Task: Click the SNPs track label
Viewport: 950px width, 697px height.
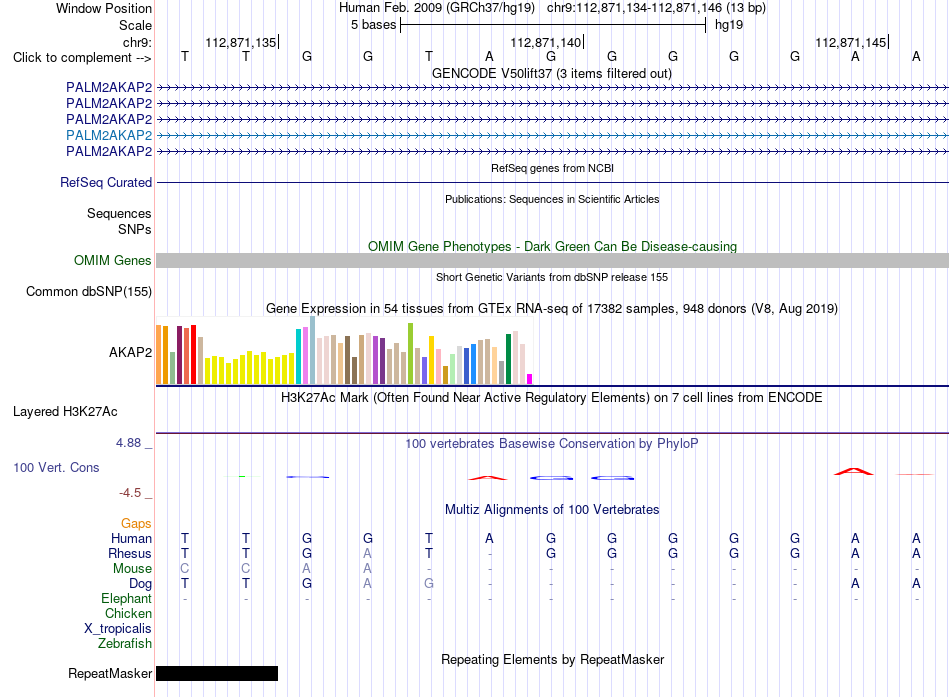Action: [135, 229]
